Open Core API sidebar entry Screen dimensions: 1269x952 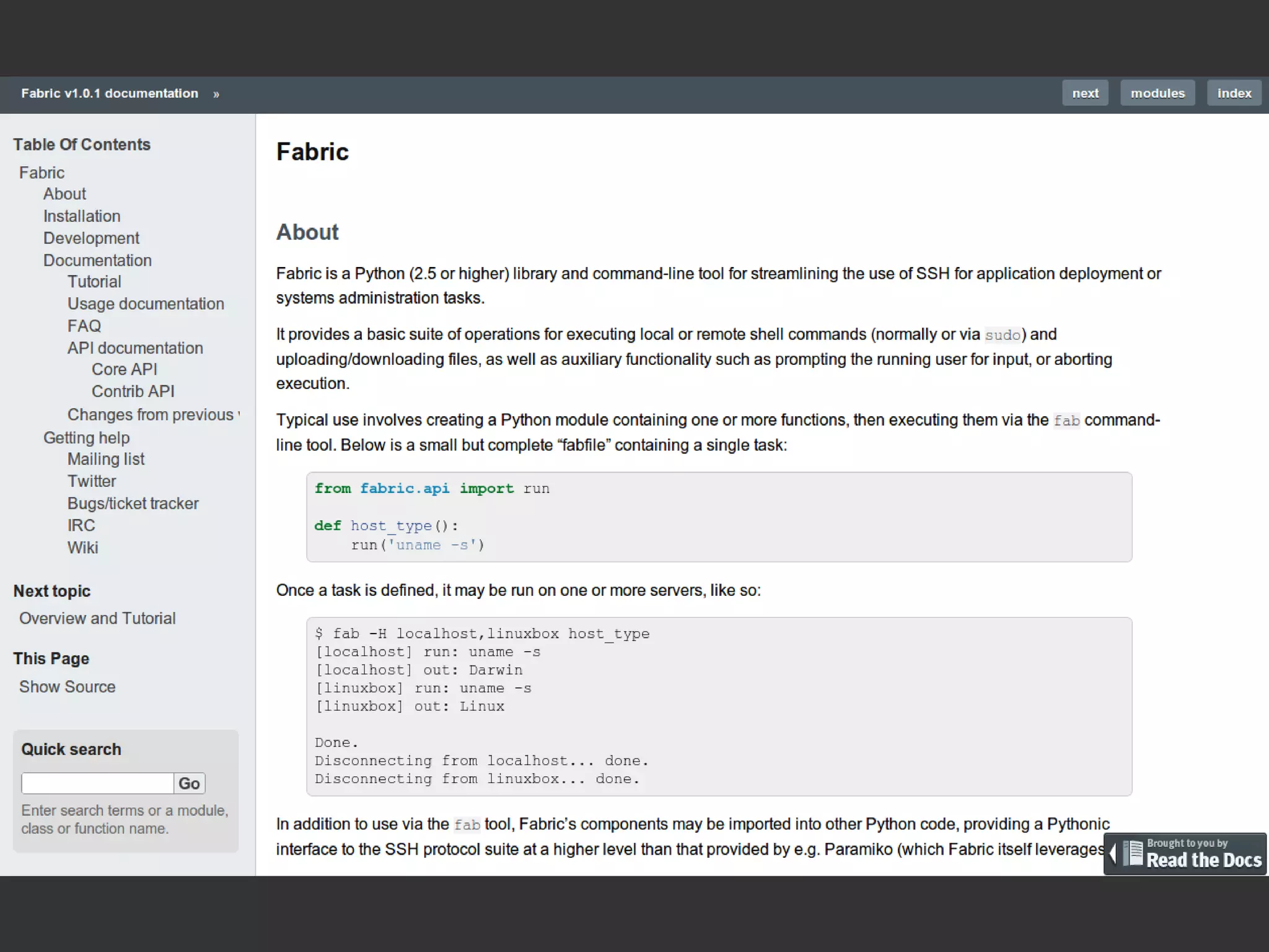(x=125, y=369)
